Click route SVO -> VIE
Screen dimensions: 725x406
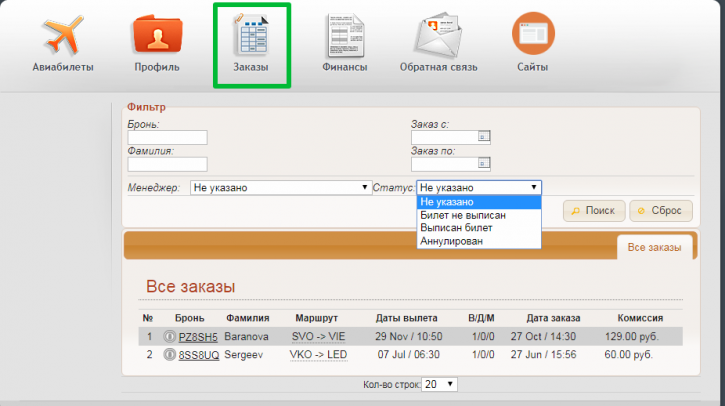(319, 337)
